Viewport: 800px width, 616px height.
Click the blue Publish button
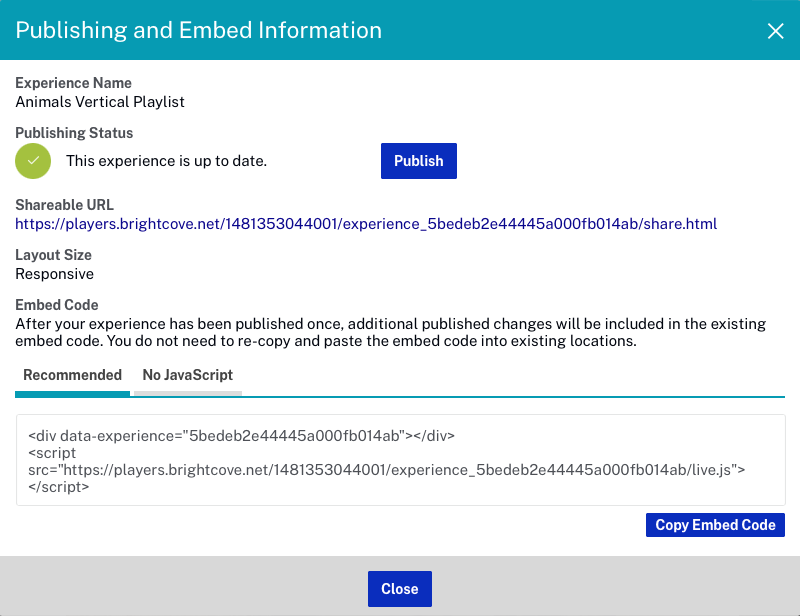pyautogui.click(x=418, y=161)
